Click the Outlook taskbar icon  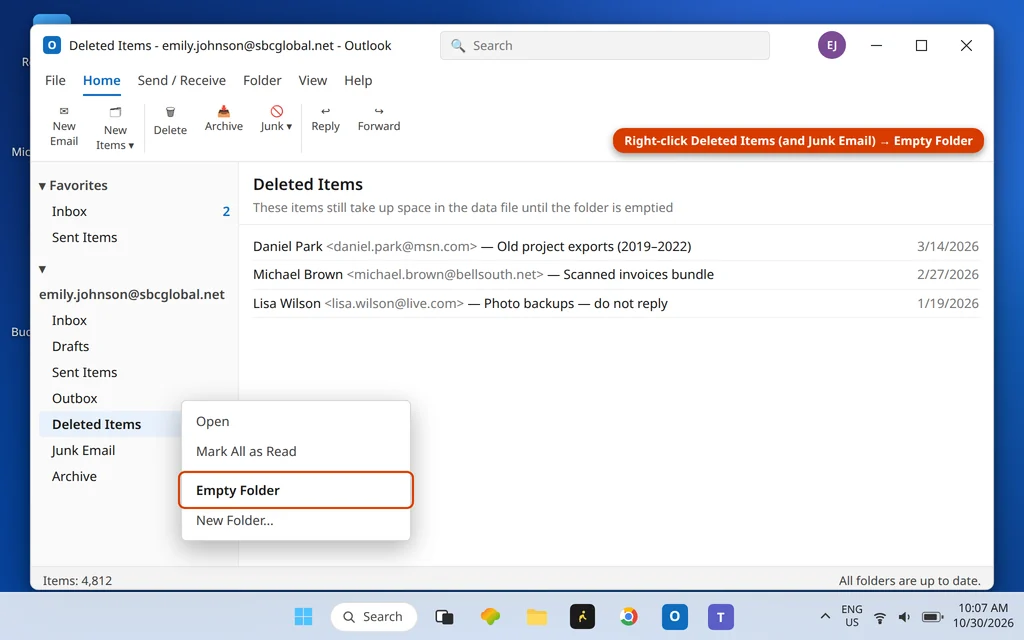coord(675,616)
